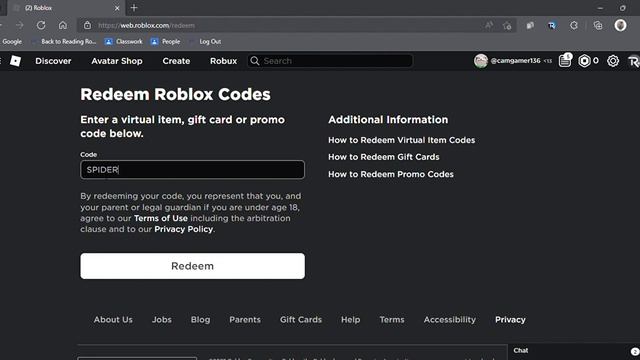Open the Robux menu item

223,61
